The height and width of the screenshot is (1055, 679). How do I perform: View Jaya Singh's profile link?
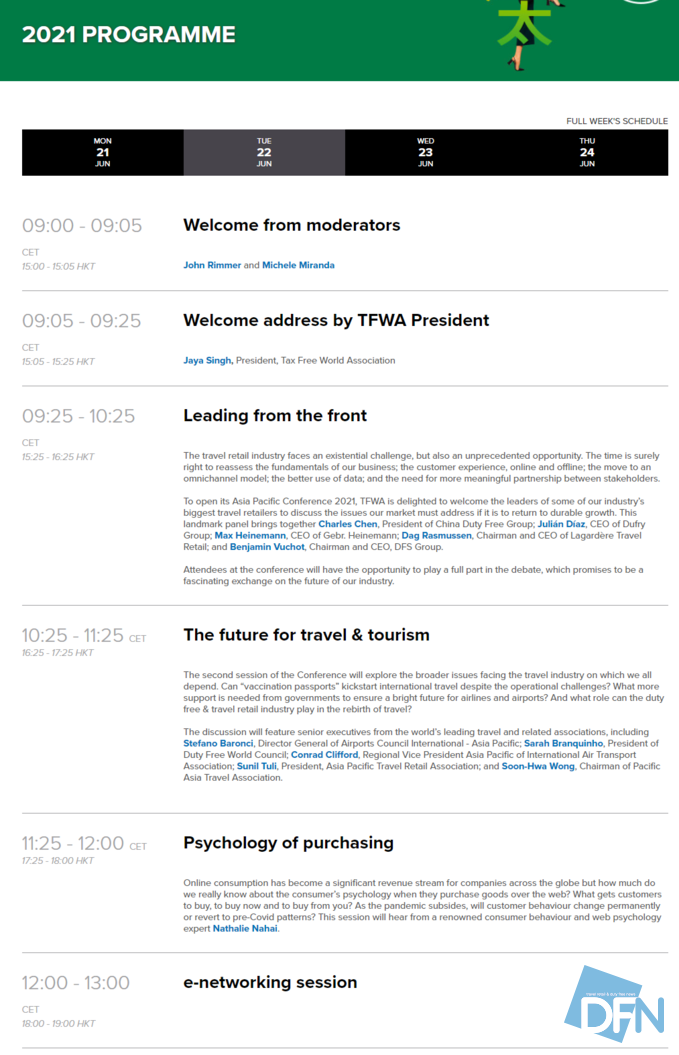[207, 361]
